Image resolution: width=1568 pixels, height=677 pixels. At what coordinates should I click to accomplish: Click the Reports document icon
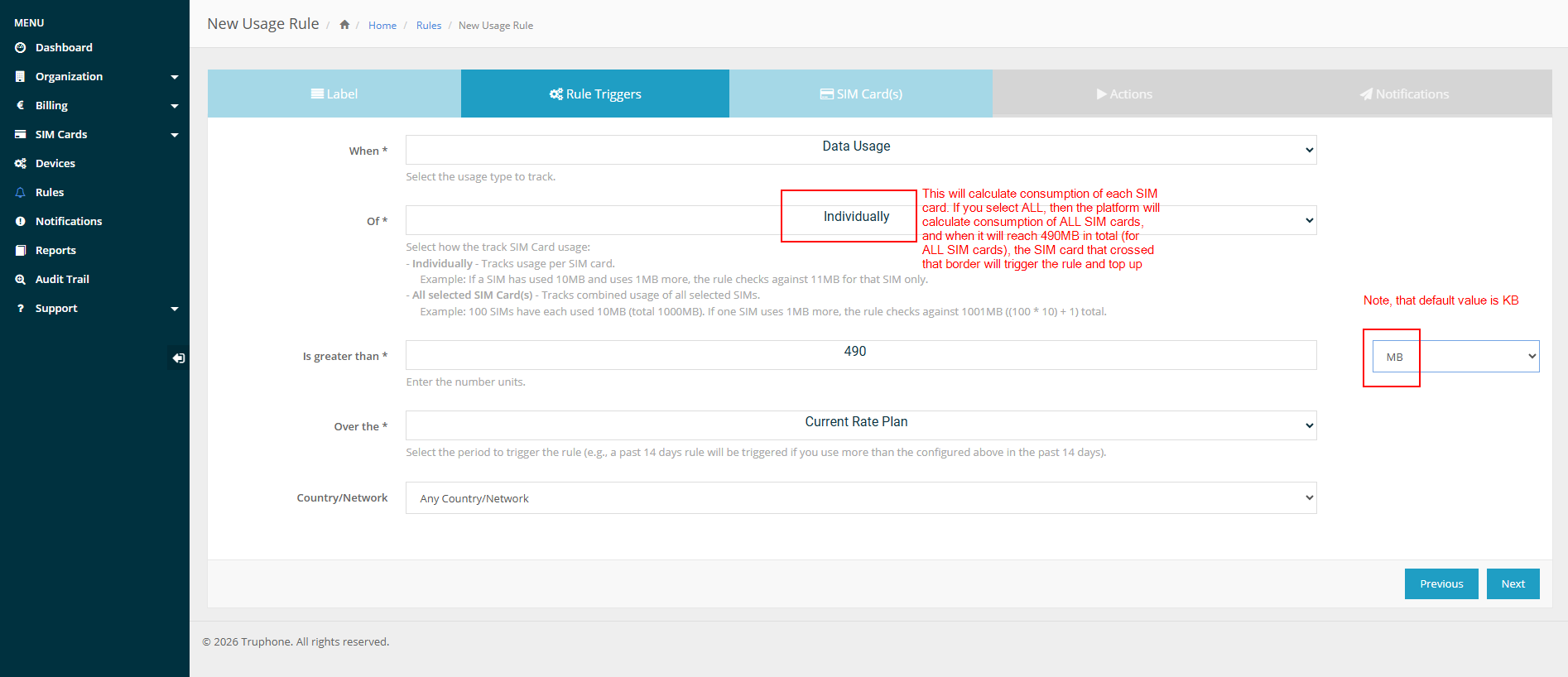(21, 251)
